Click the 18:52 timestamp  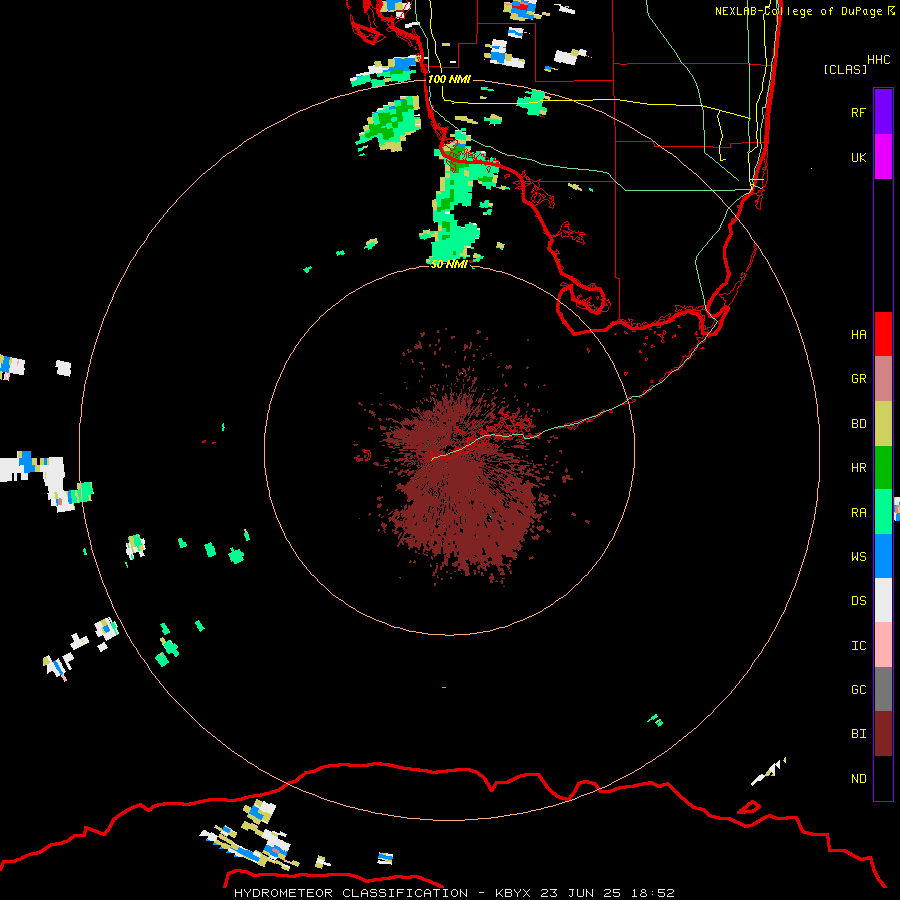pos(653,893)
